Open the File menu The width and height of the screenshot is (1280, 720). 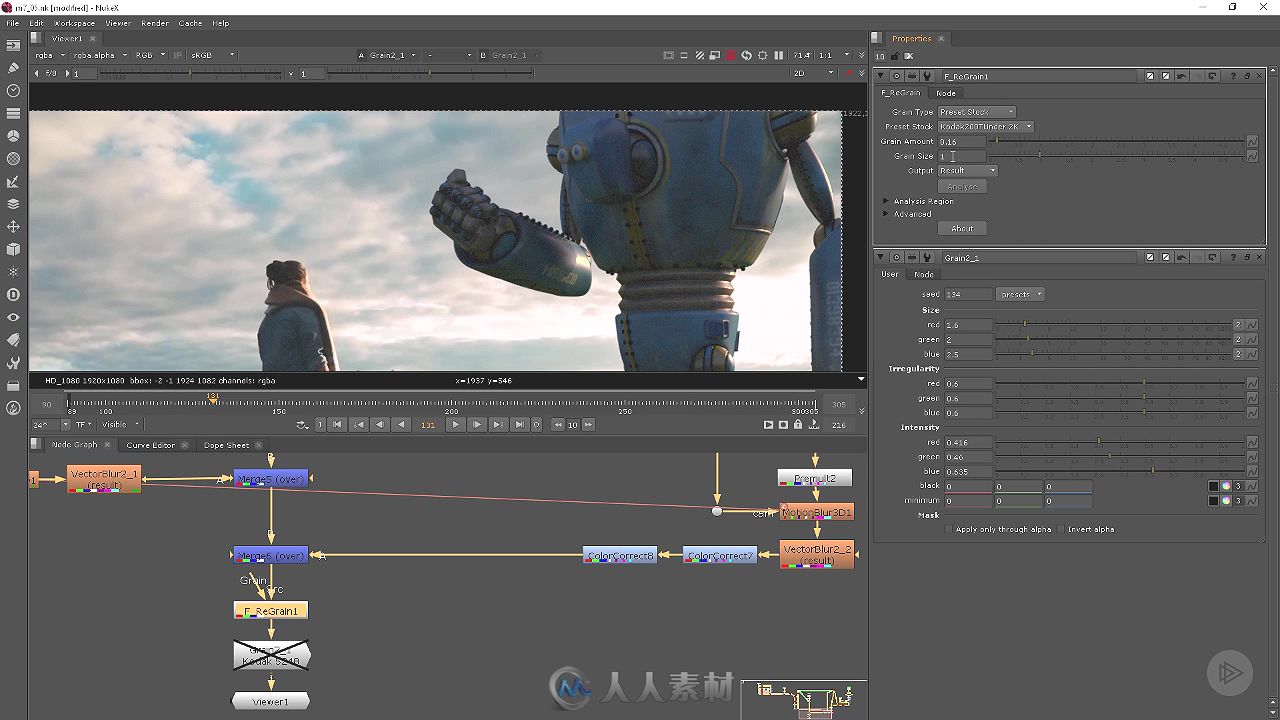tap(13, 23)
